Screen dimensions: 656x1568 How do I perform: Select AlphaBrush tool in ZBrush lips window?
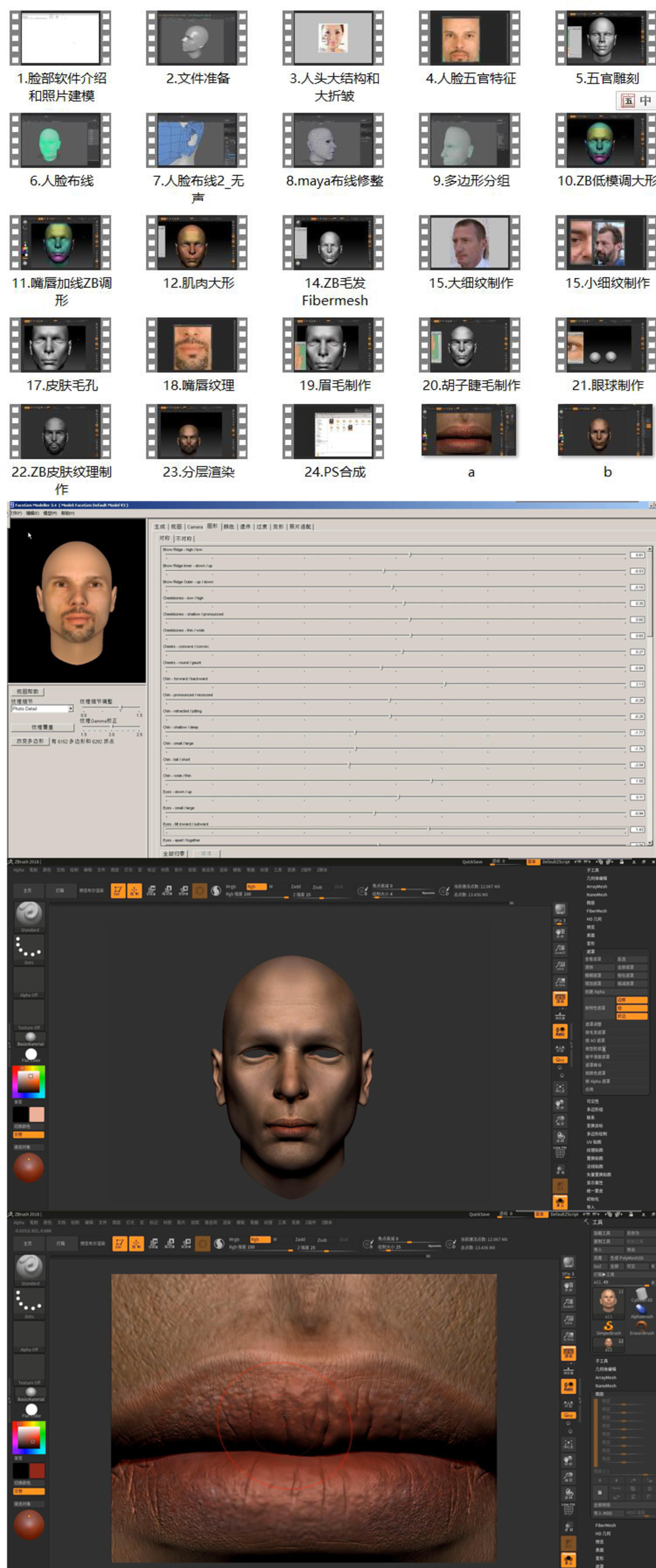pos(642,1311)
